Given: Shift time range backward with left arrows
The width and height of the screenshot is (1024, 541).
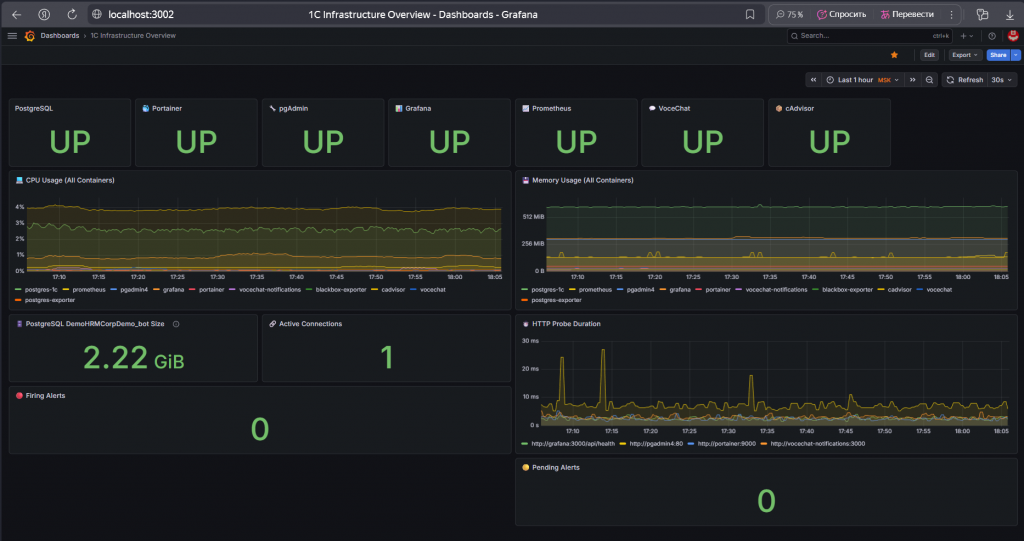Looking at the screenshot, I should point(814,80).
